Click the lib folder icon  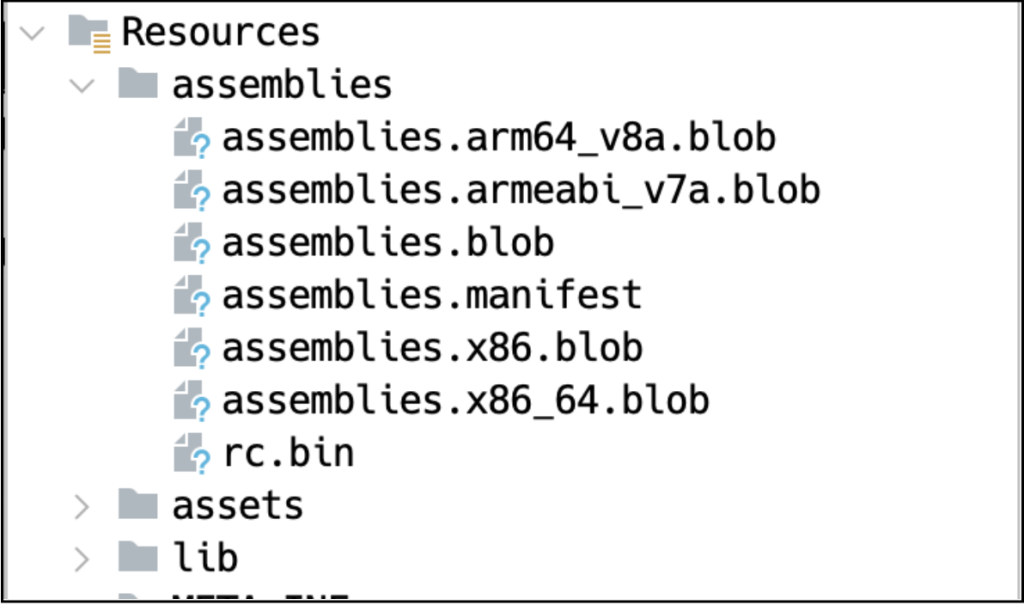[x=138, y=557]
